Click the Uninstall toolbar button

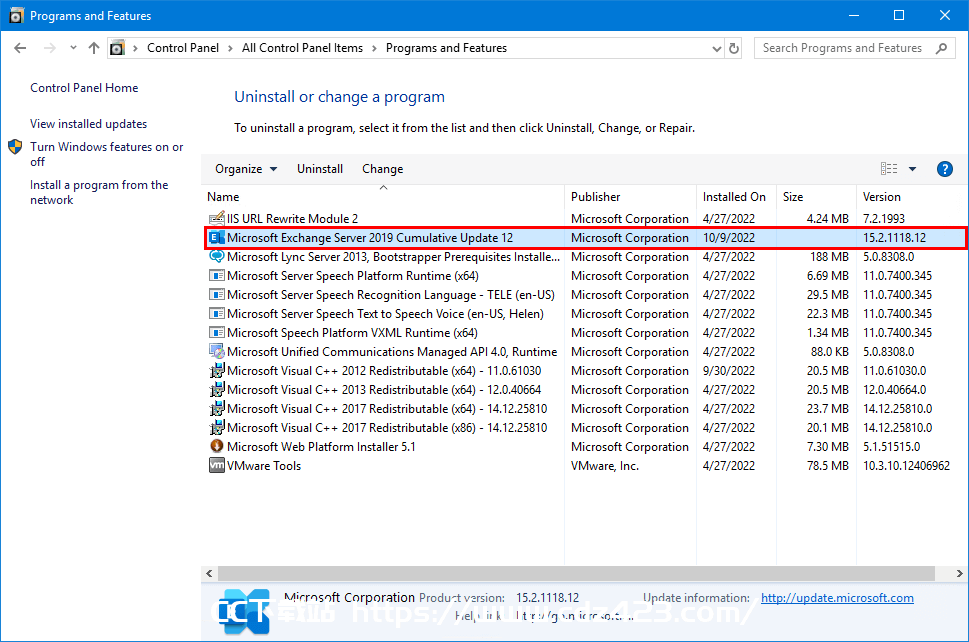click(x=319, y=169)
